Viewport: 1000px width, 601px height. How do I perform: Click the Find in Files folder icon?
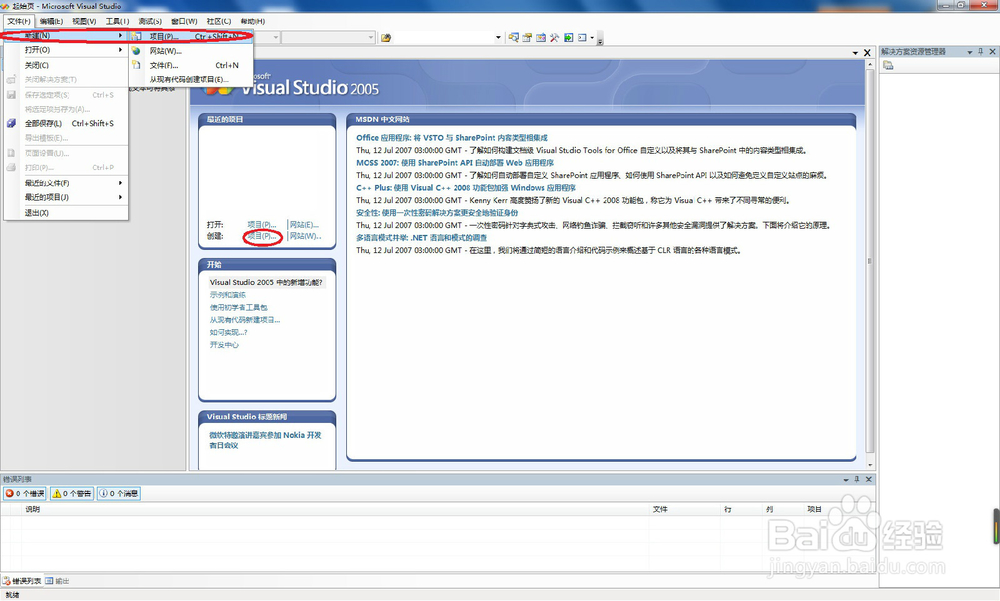click(x=386, y=38)
